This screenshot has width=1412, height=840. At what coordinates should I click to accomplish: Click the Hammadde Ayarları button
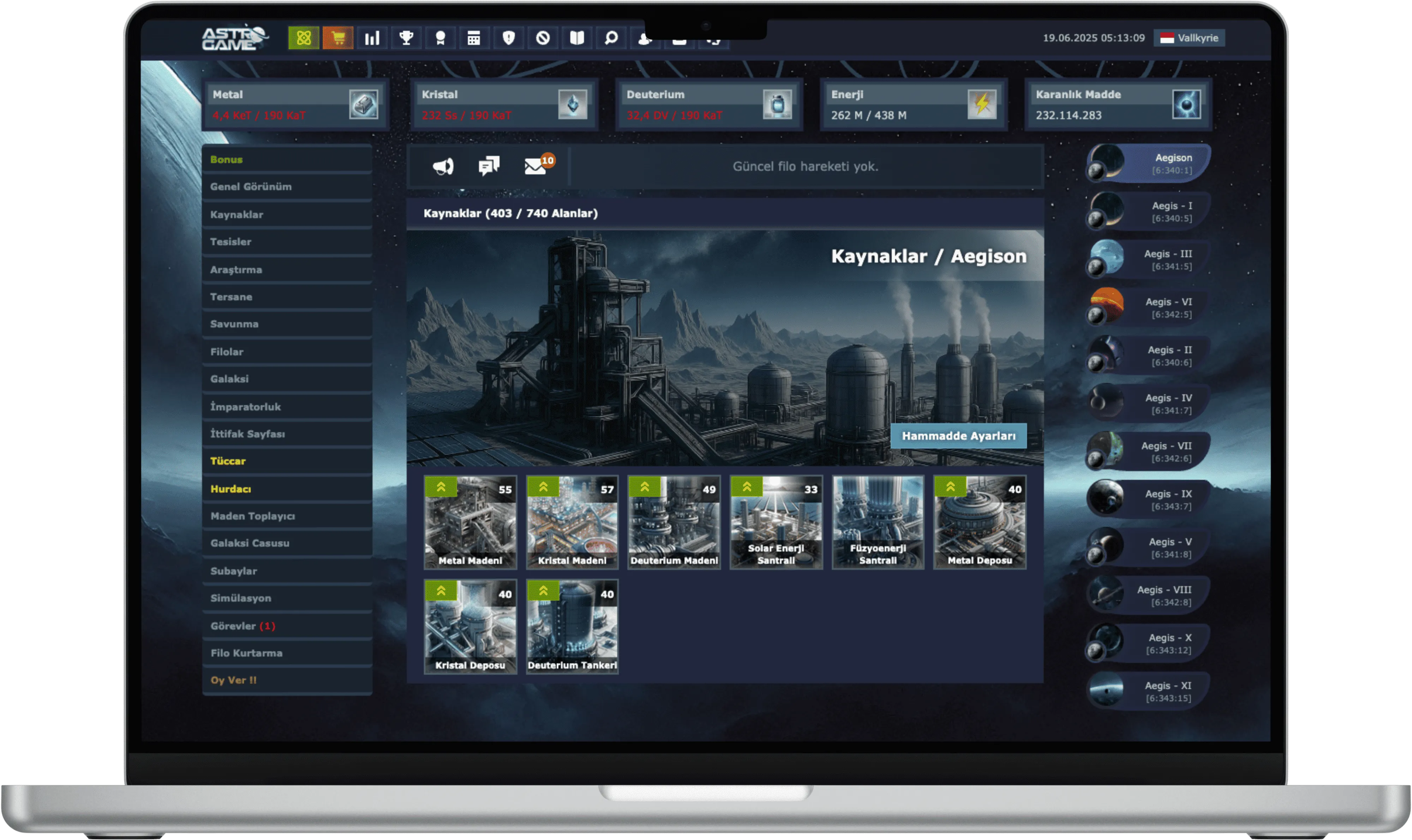[958, 436]
